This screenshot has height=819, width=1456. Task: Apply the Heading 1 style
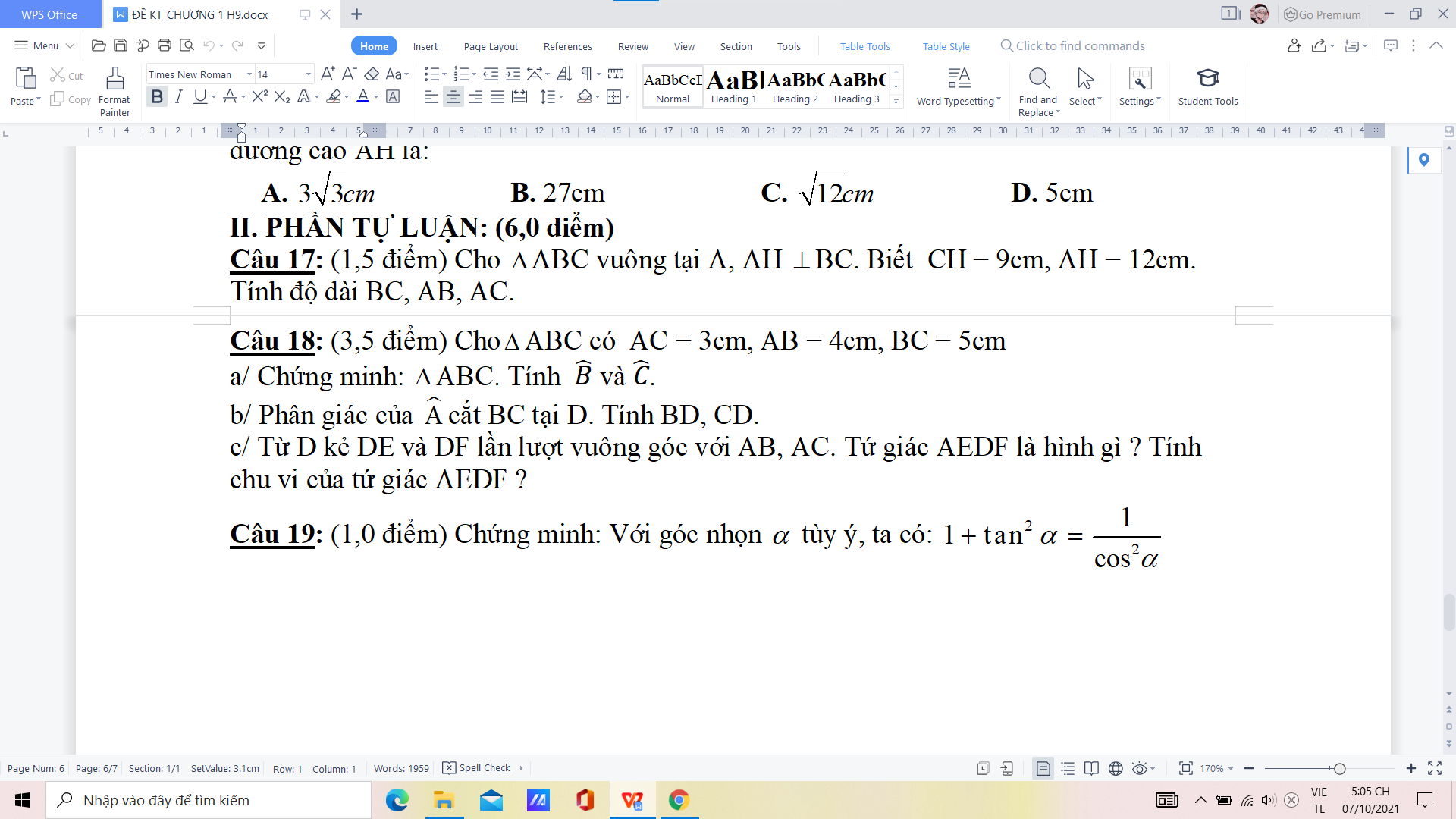click(x=733, y=86)
